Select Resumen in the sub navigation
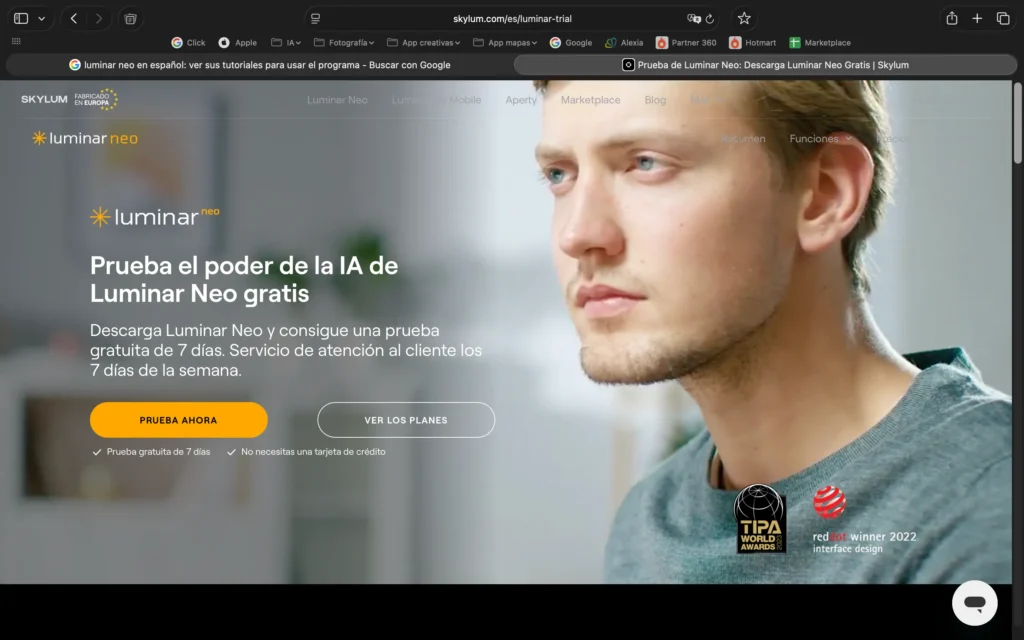The width and height of the screenshot is (1024, 640). [x=743, y=138]
